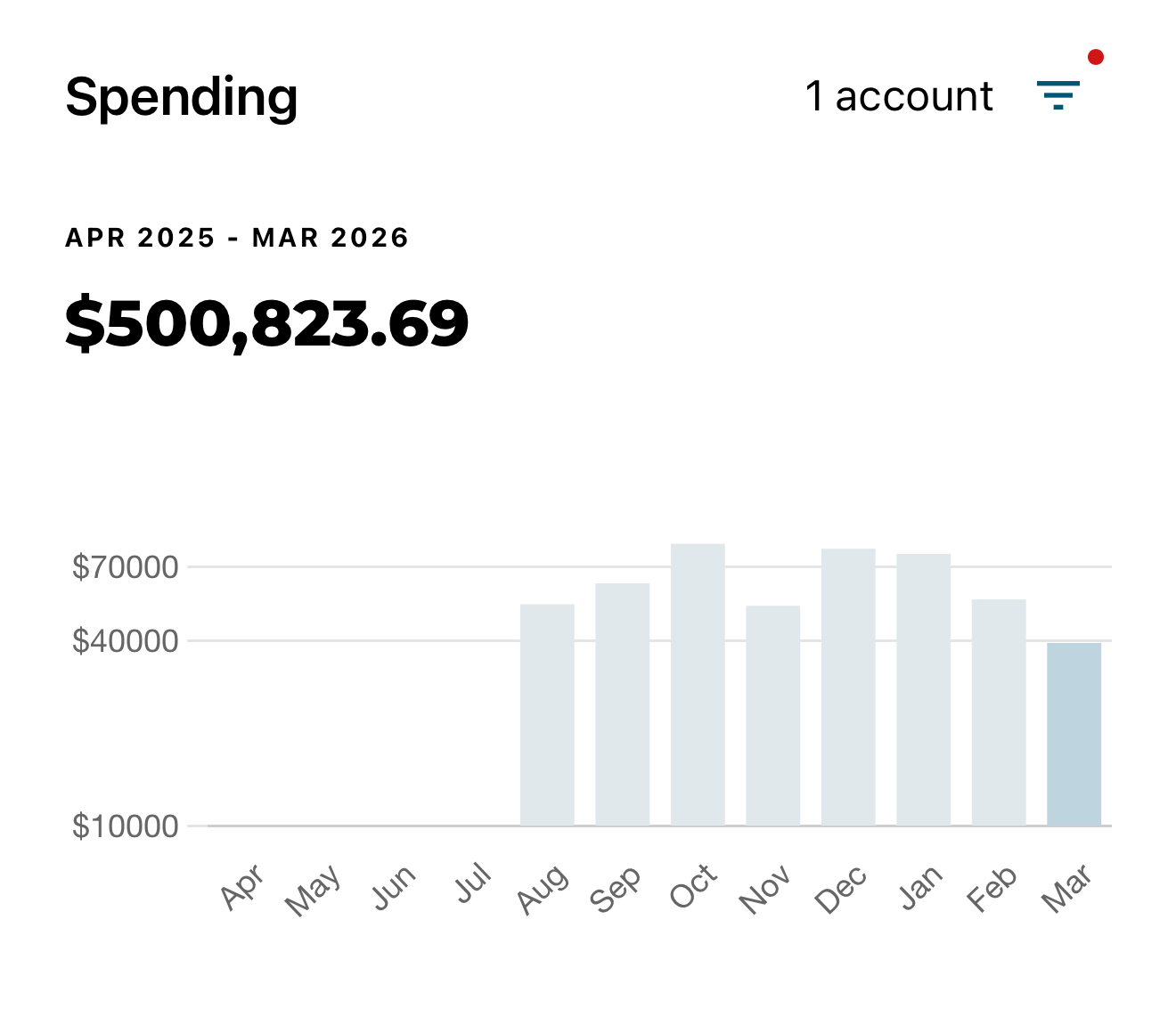Click the APR 2025 - MAR 2026 date range
The height and width of the screenshot is (1017, 1176).
point(237,238)
